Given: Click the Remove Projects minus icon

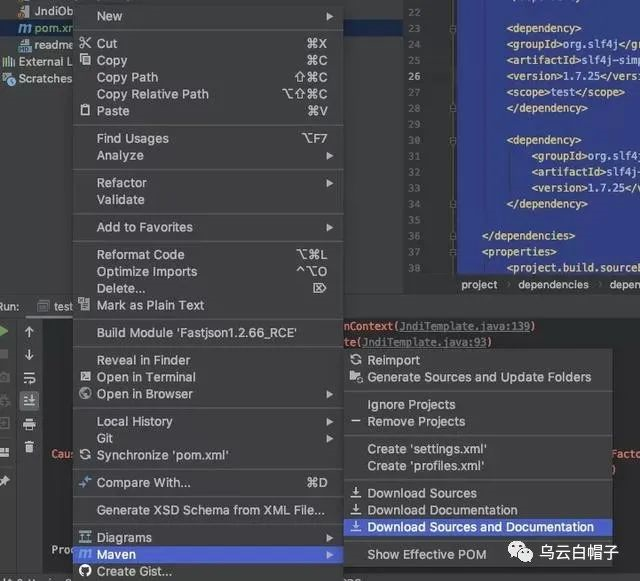Looking at the screenshot, I should pos(356,421).
